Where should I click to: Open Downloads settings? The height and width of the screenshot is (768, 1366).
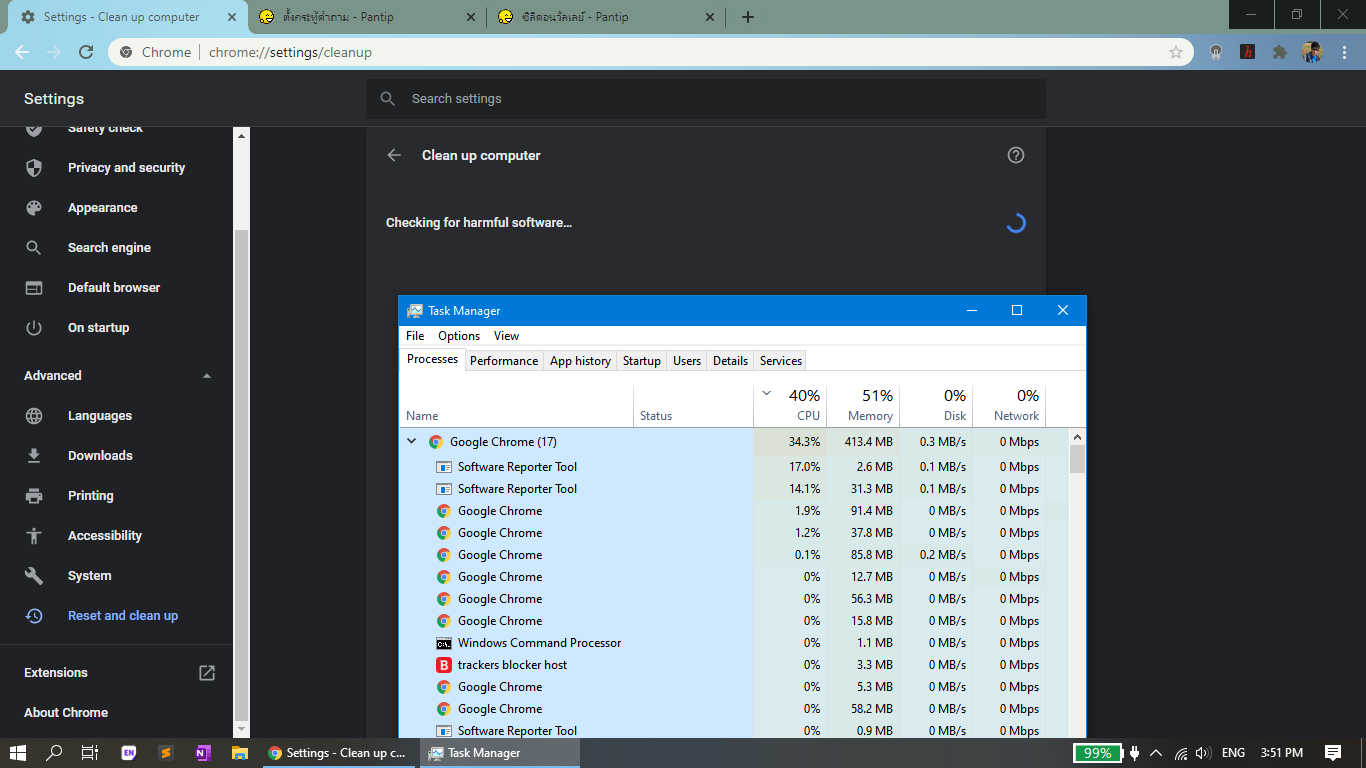(100, 456)
